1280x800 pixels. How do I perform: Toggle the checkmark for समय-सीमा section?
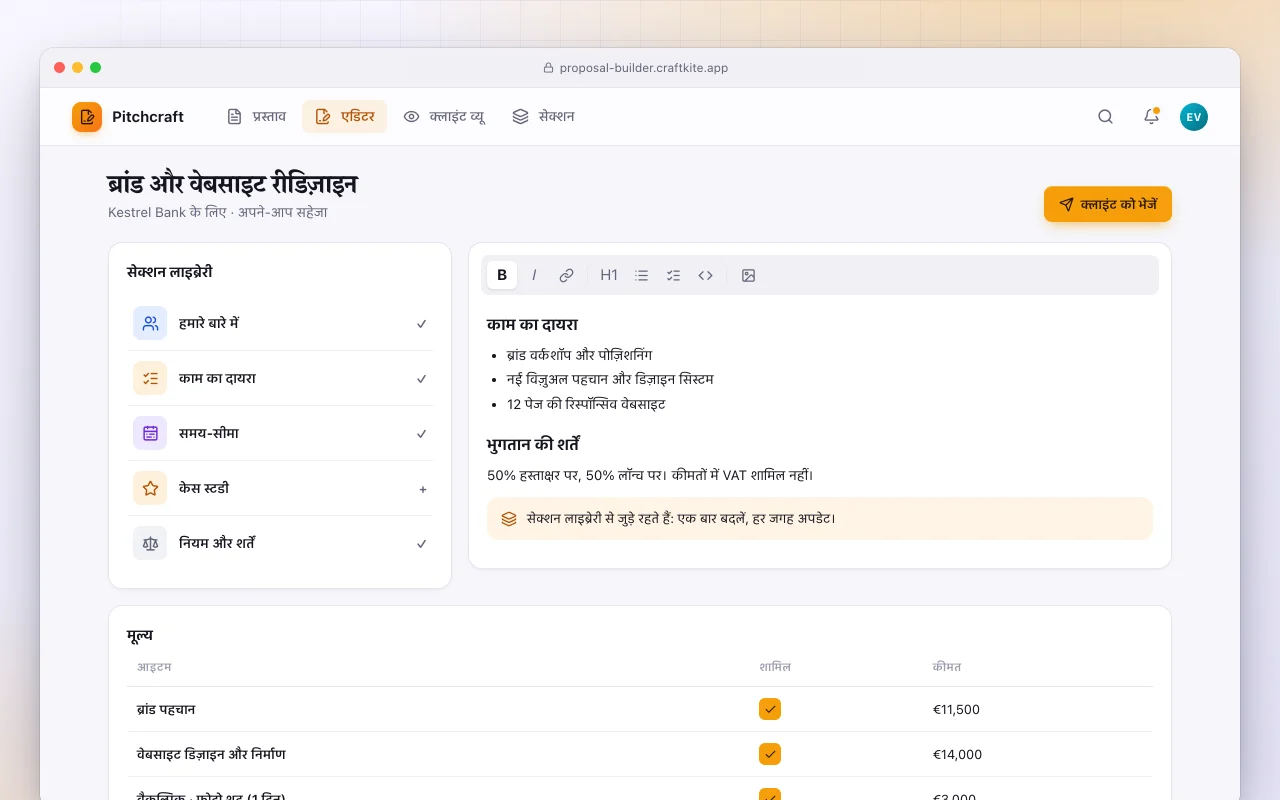point(422,434)
